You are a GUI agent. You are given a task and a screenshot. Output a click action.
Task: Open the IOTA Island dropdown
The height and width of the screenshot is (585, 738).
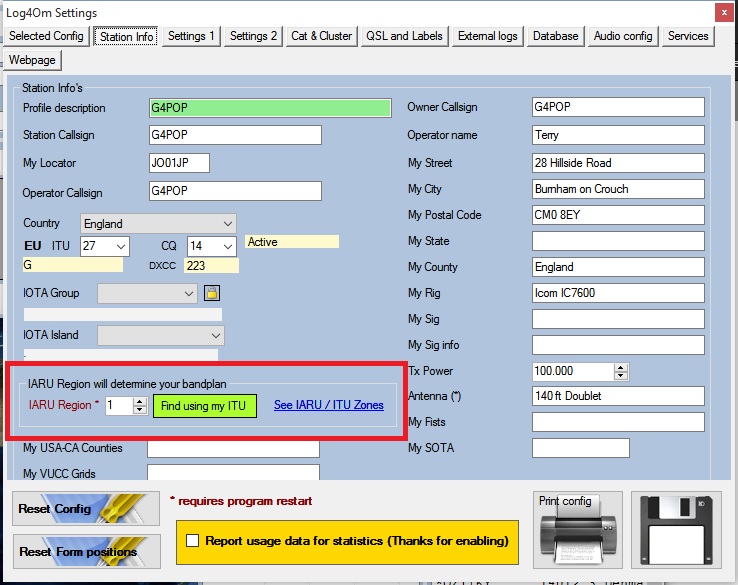[x=160, y=336]
